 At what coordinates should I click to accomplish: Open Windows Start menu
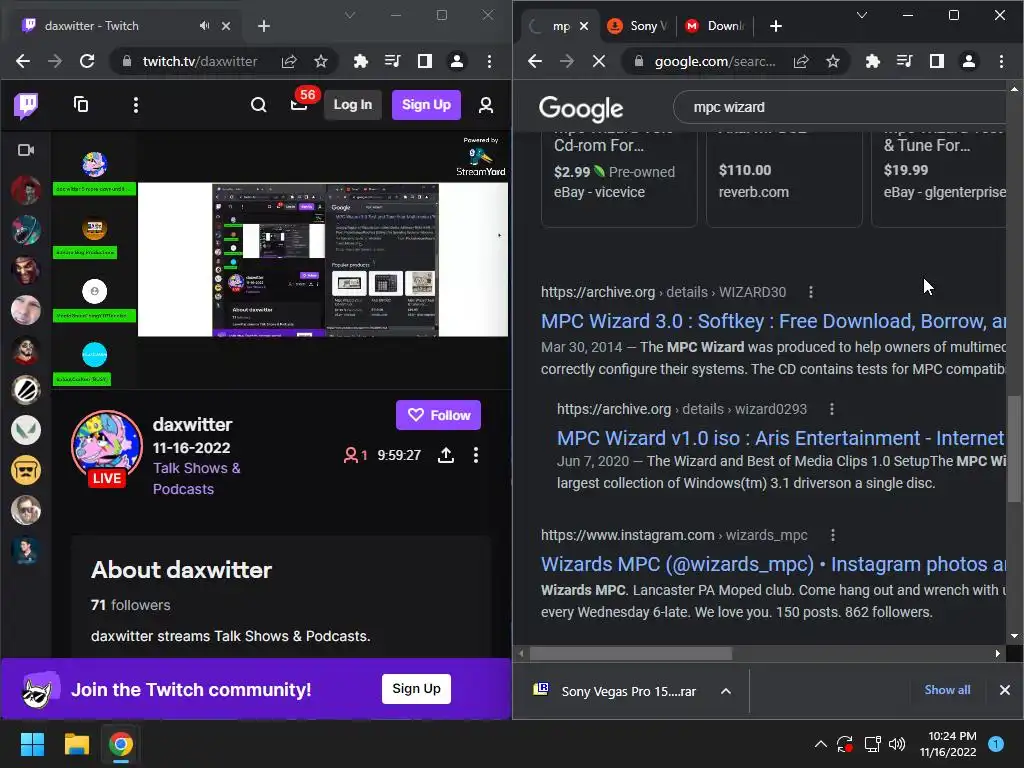[x=32, y=744]
